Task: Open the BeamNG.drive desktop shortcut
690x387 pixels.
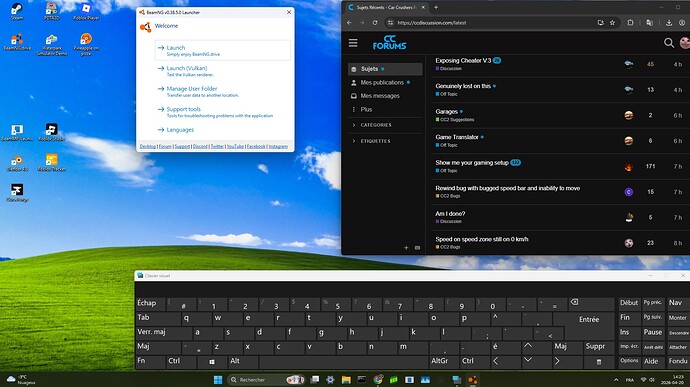Action: tap(17, 42)
